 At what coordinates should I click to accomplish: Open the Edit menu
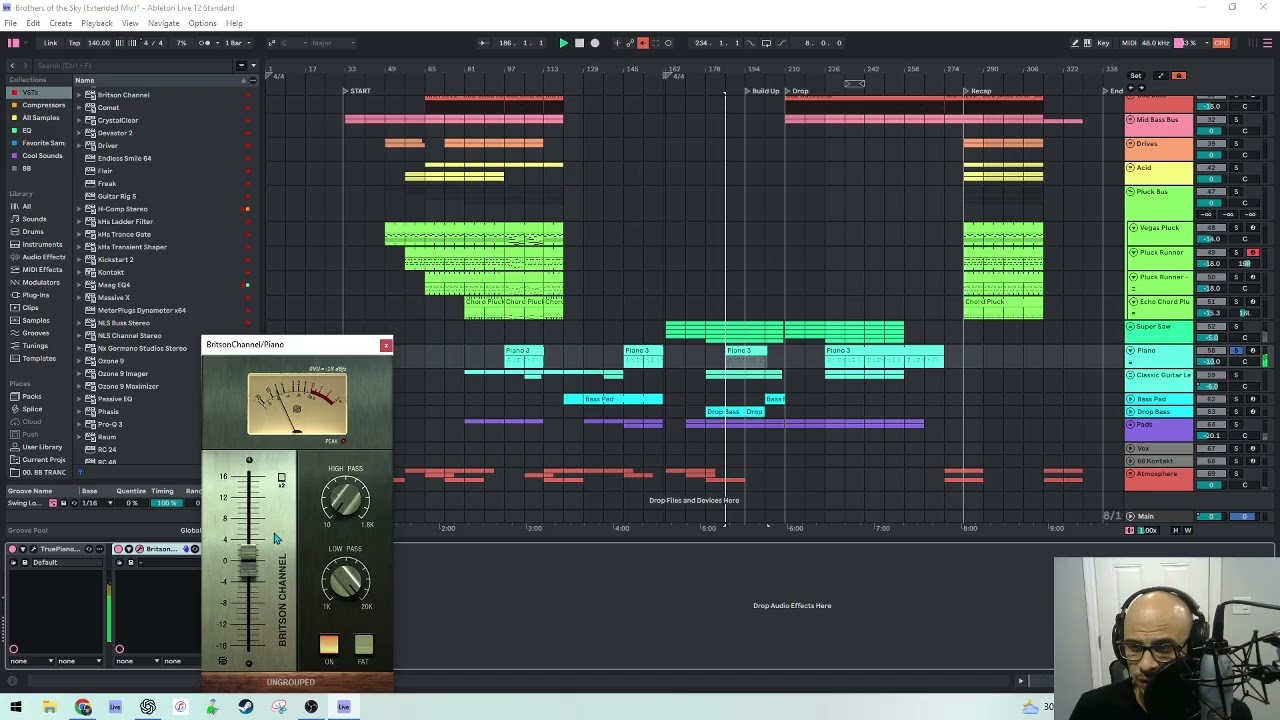click(33, 23)
